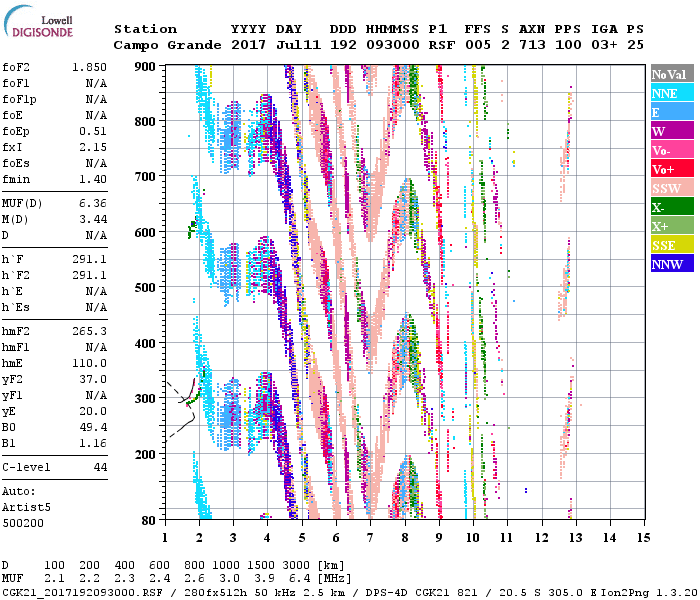Viewport: 700px width, 600px height.
Task: Select the NNW blue legend swatch
Action: click(x=671, y=264)
